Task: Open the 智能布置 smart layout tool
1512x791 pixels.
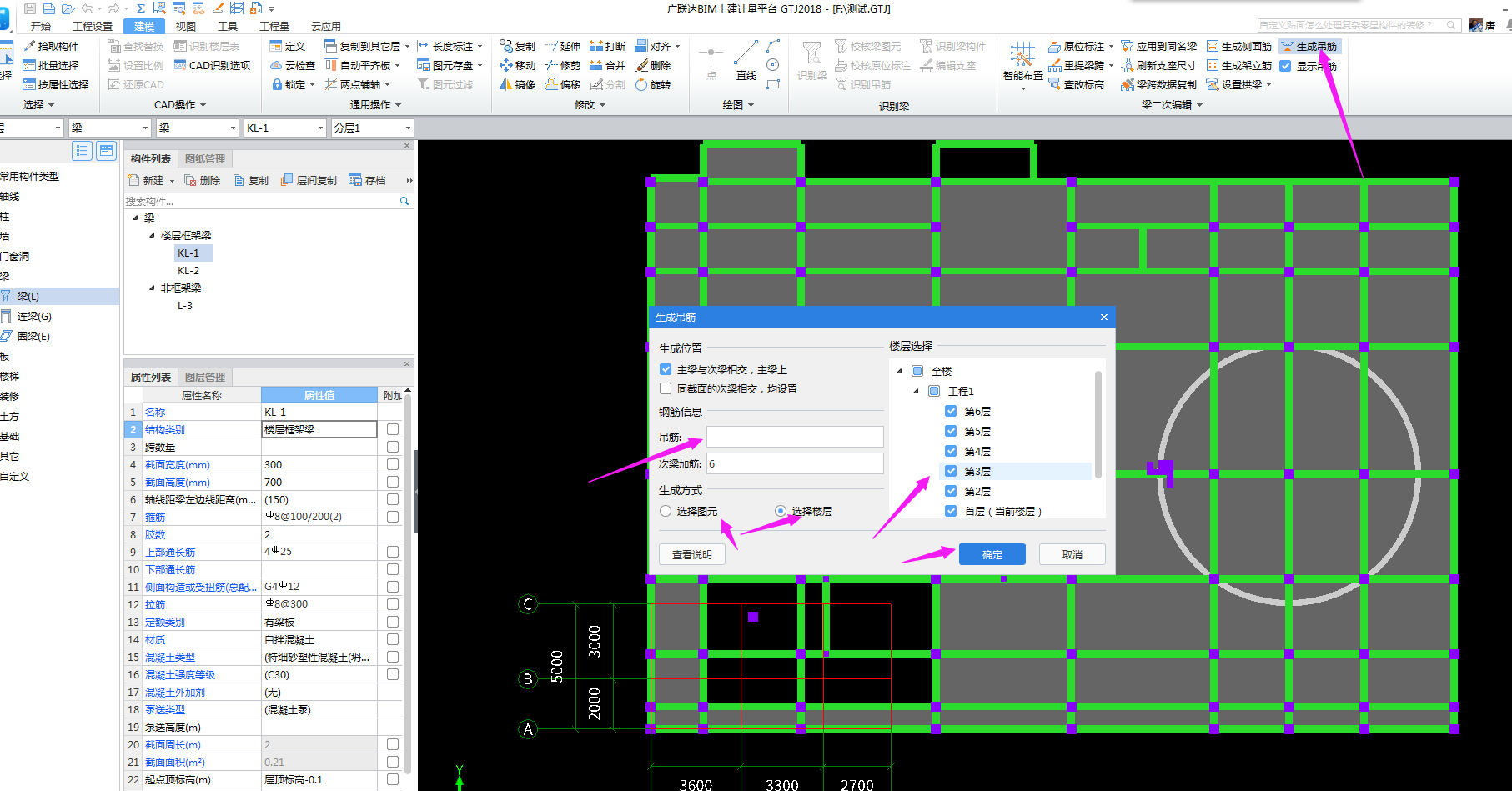Action: [1022, 65]
